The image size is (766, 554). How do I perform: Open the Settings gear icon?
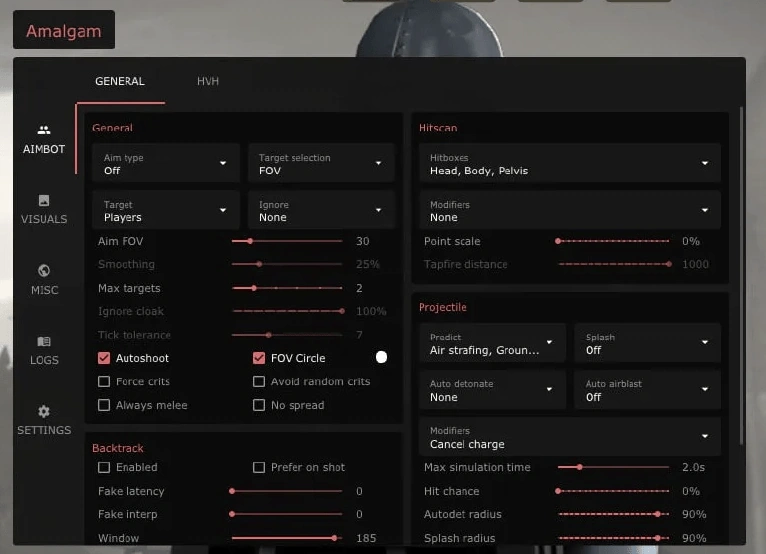tap(44, 411)
